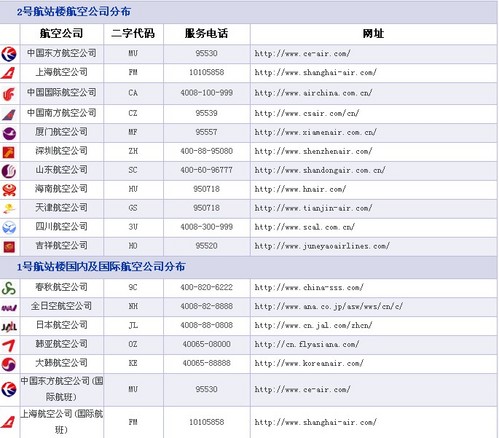This screenshot has height=438, width=499.
Task: Select the Shandong Airlines logo
Action: (9, 171)
